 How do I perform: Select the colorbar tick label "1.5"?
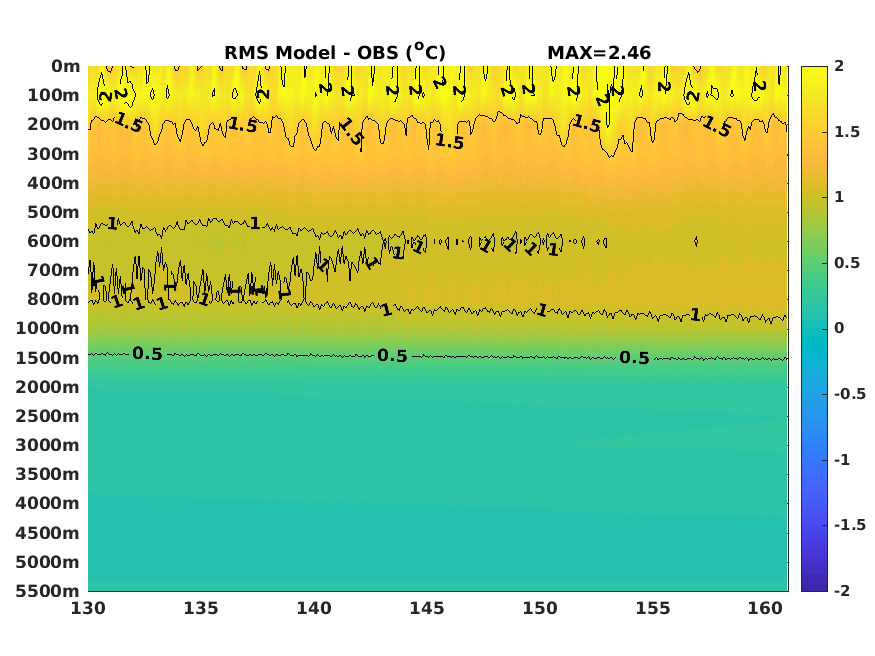[847, 132]
